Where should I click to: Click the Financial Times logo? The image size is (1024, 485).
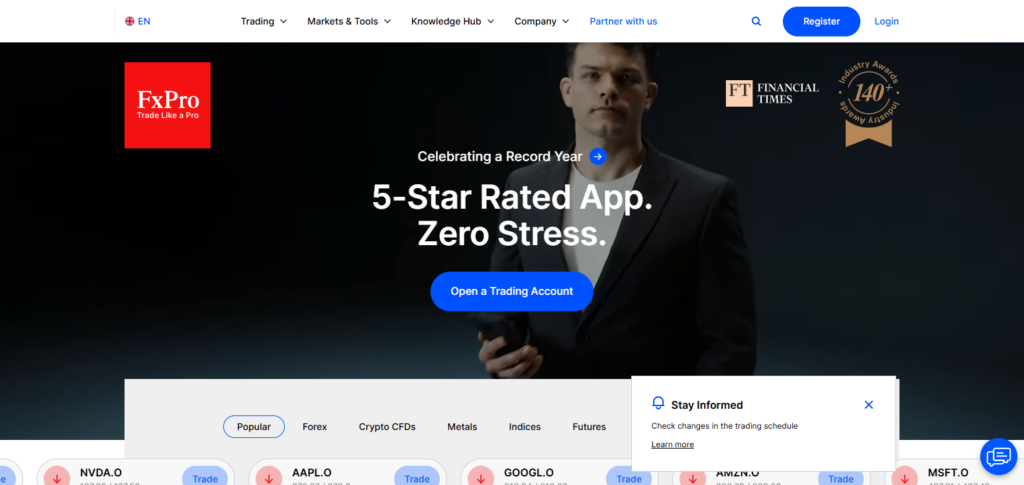[x=772, y=93]
